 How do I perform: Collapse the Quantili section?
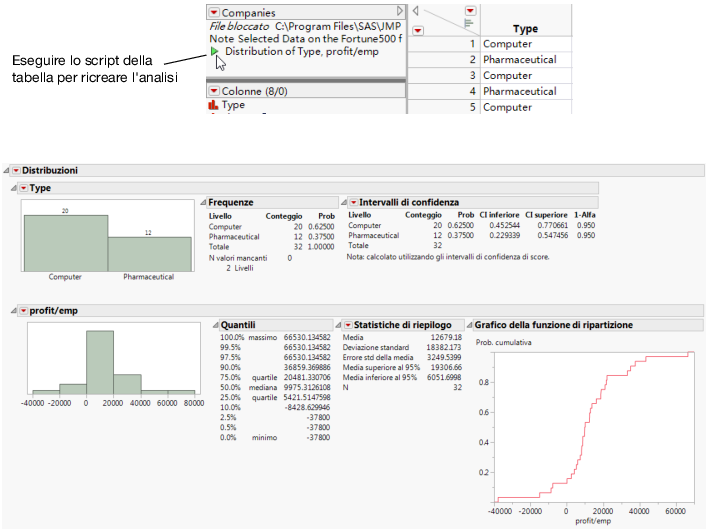click(x=212, y=326)
